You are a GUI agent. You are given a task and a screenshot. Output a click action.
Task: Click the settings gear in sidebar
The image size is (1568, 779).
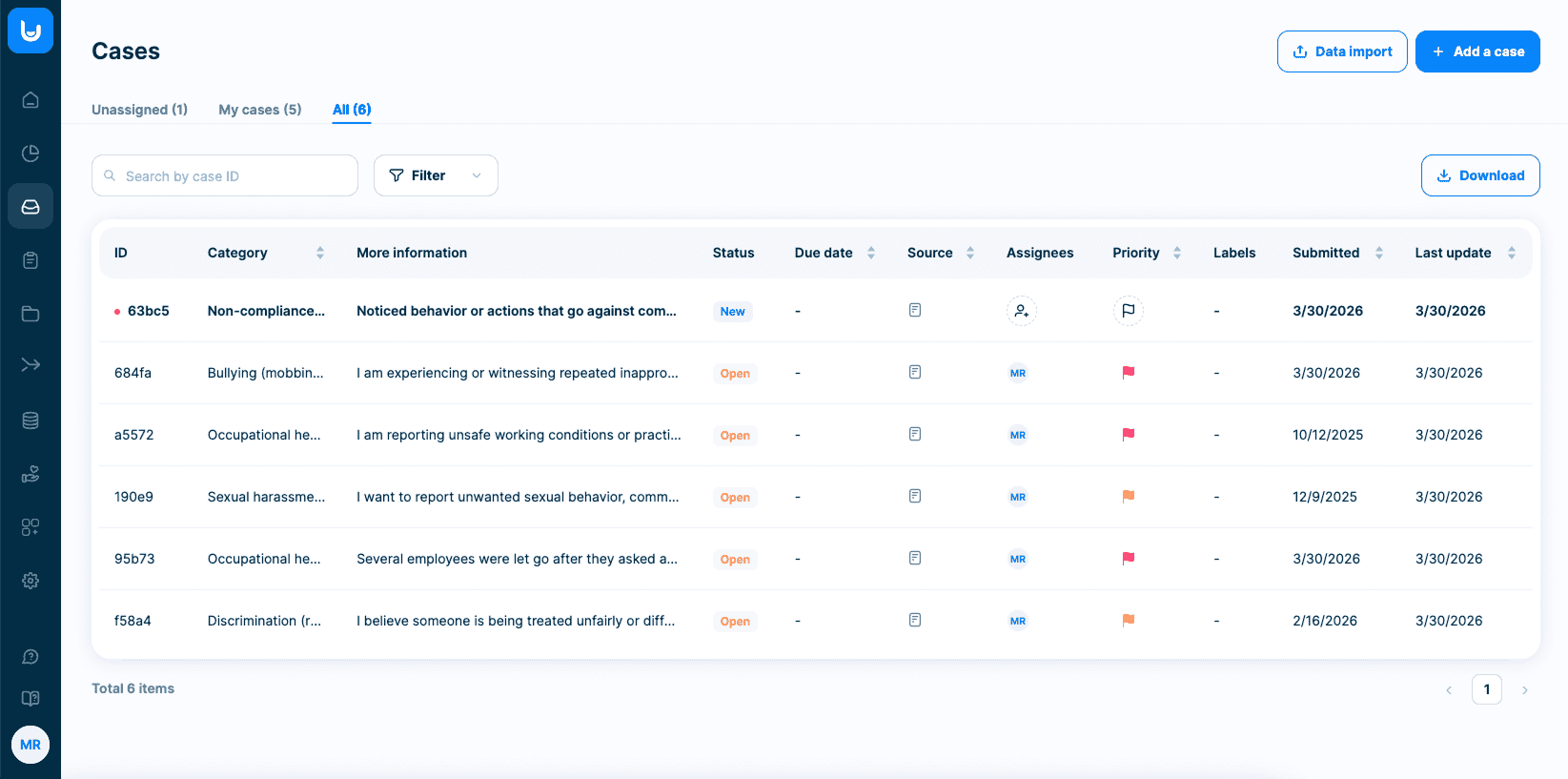tap(31, 581)
